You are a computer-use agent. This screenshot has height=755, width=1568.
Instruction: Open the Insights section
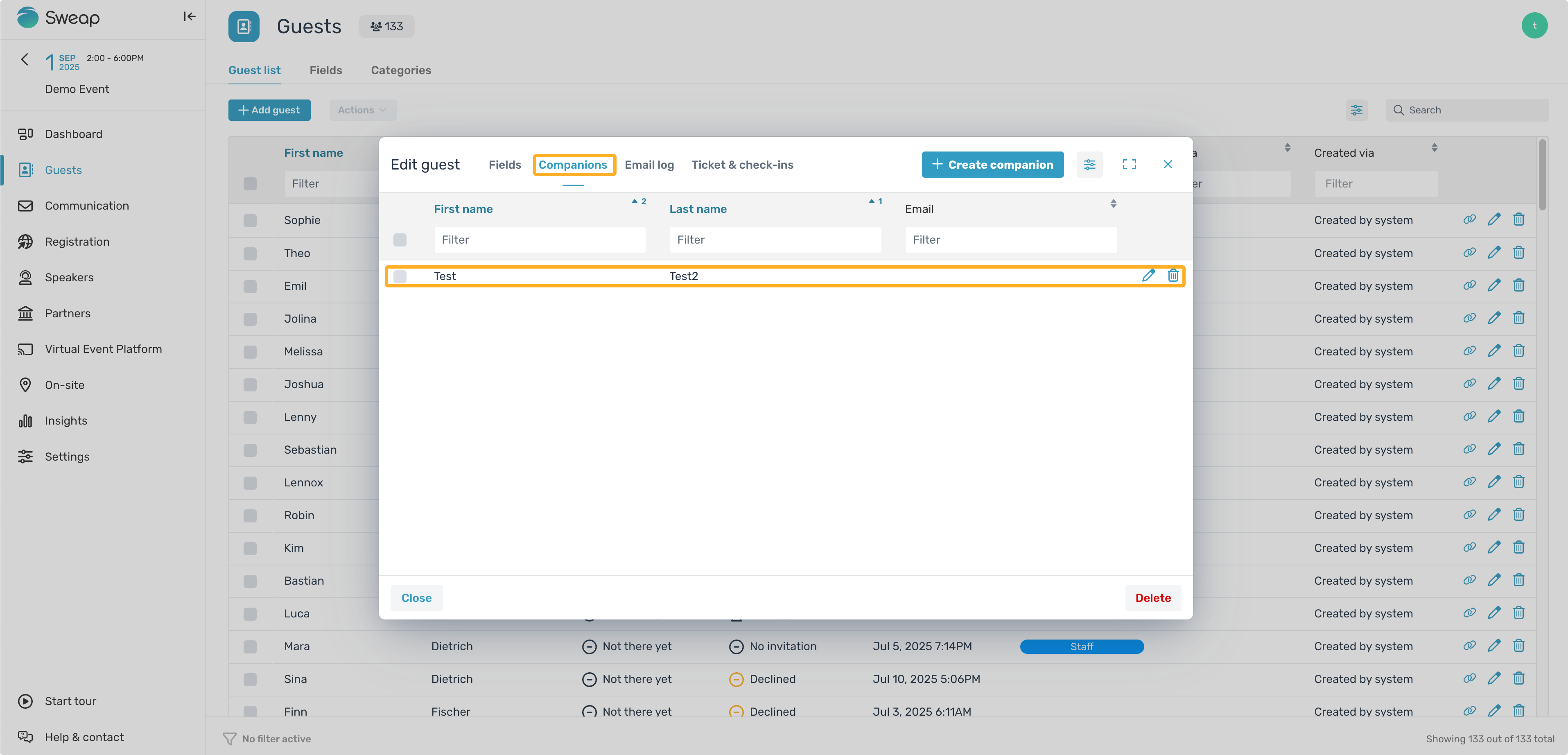(66, 421)
